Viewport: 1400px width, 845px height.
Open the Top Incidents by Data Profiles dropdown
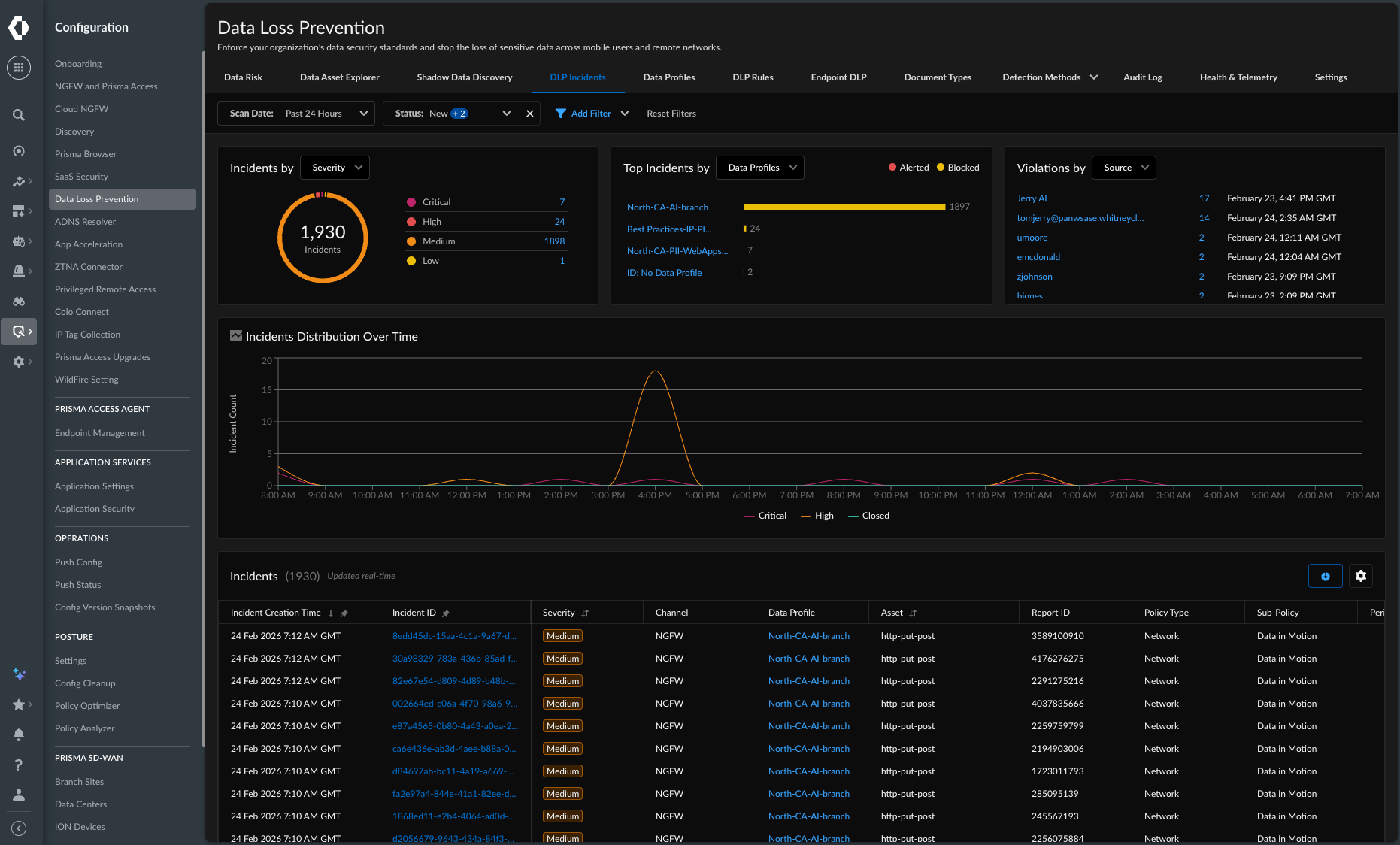760,168
